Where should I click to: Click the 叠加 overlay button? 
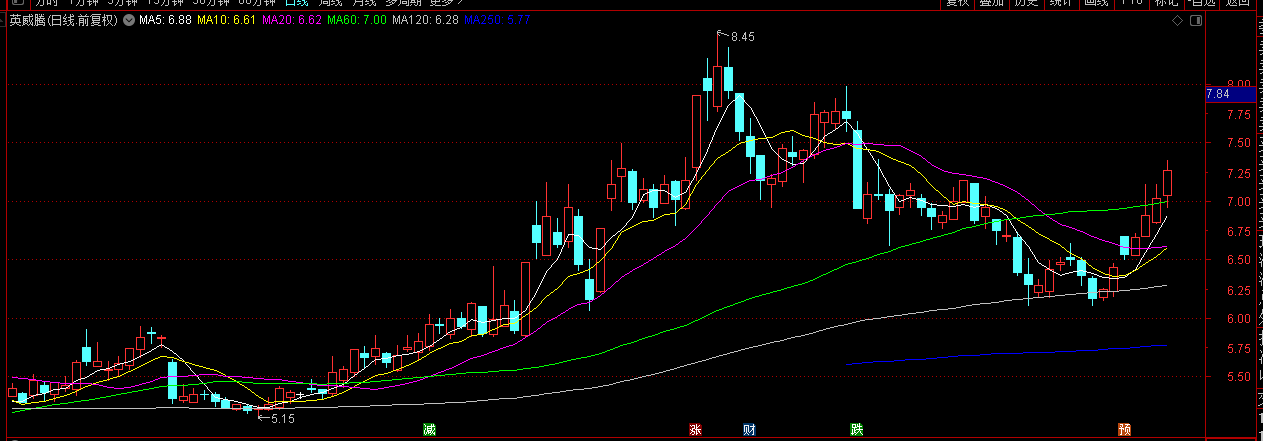(x=992, y=4)
